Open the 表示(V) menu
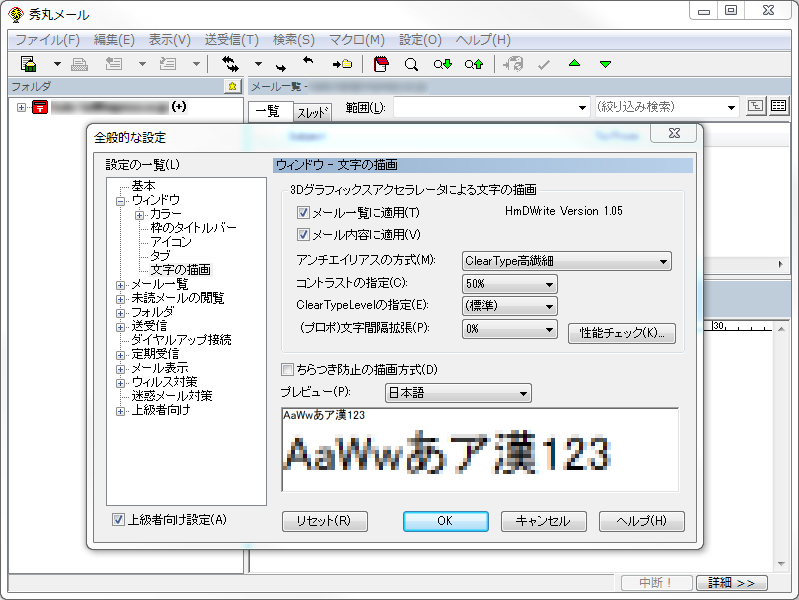799x600 pixels. click(169, 40)
